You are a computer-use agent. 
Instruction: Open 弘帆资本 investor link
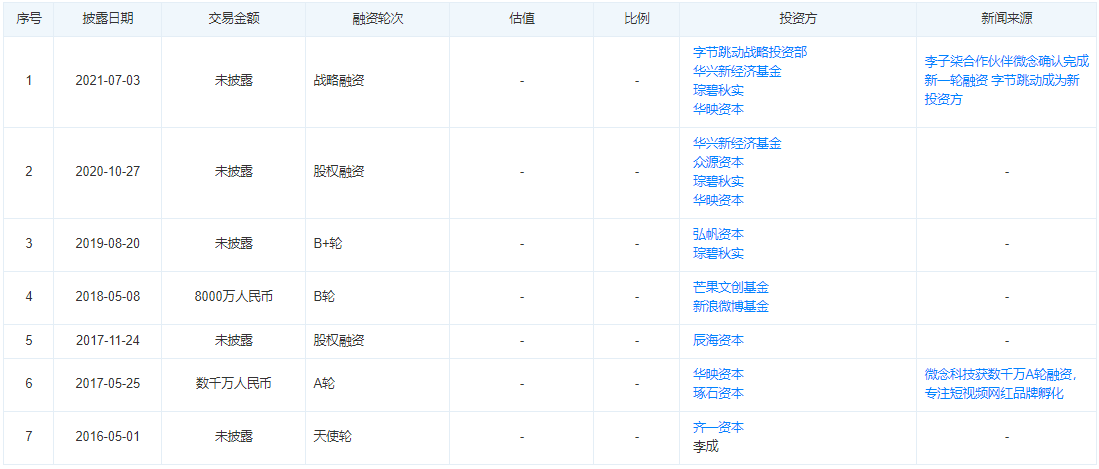click(718, 235)
